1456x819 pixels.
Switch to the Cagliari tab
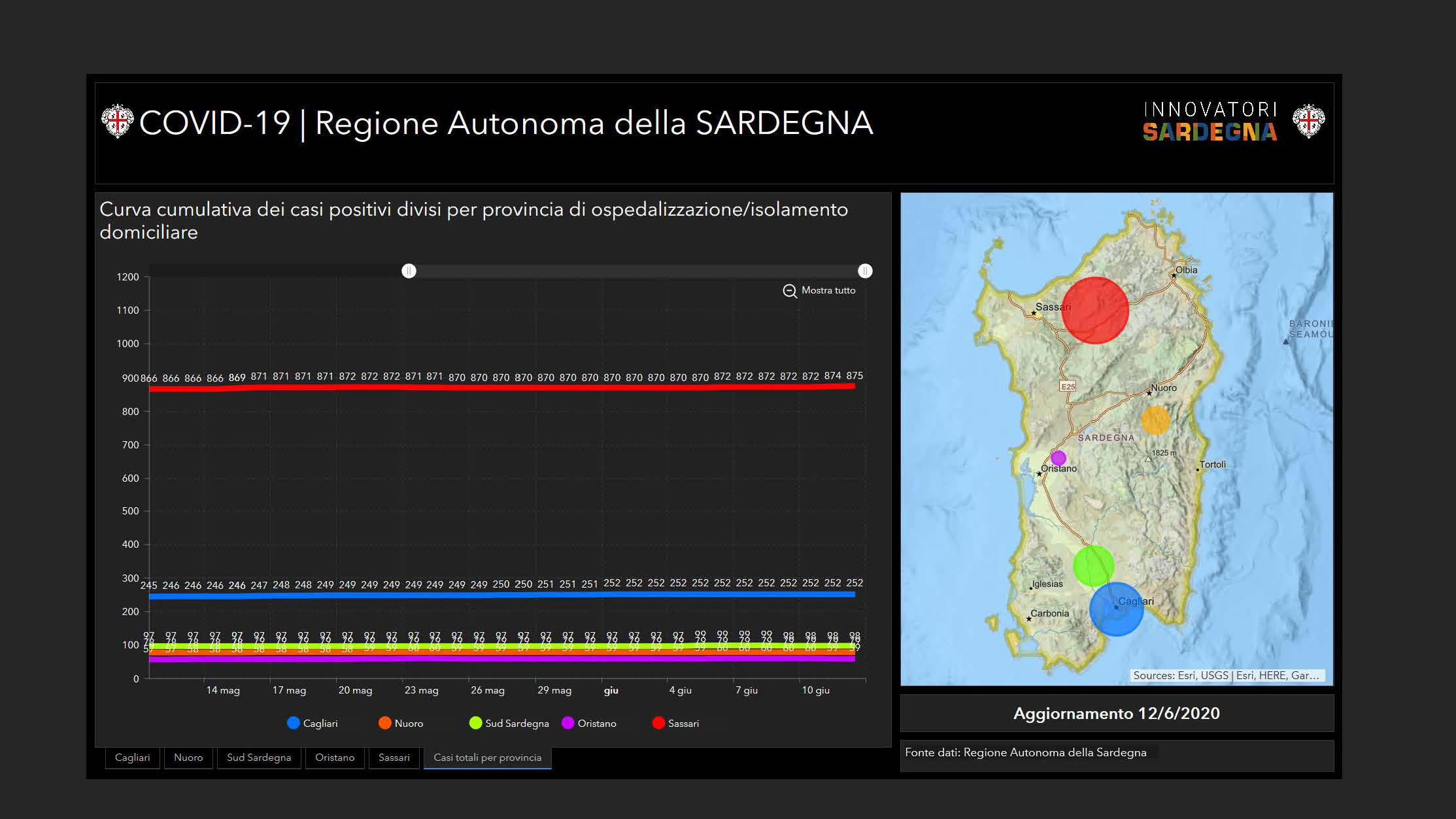pyautogui.click(x=132, y=758)
